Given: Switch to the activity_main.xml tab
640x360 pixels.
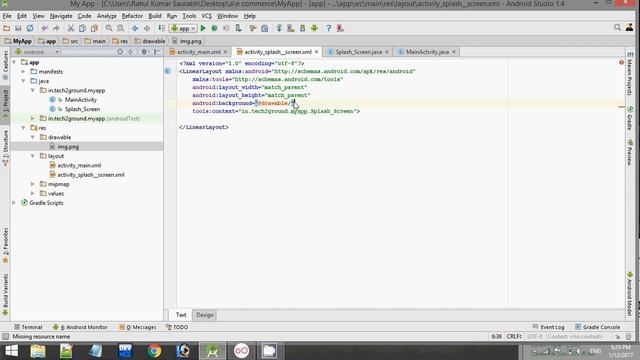Looking at the screenshot, I should tap(198, 52).
